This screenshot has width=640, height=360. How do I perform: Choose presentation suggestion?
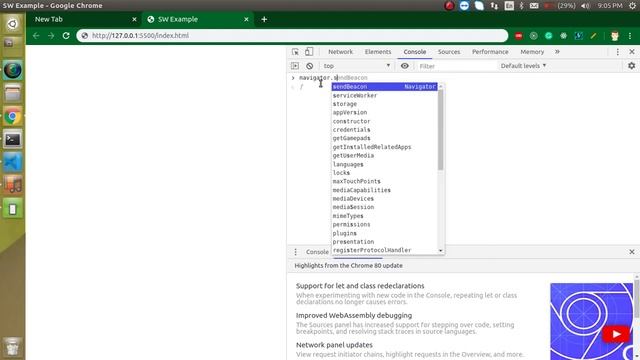pyautogui.click(x=384, y=242)
